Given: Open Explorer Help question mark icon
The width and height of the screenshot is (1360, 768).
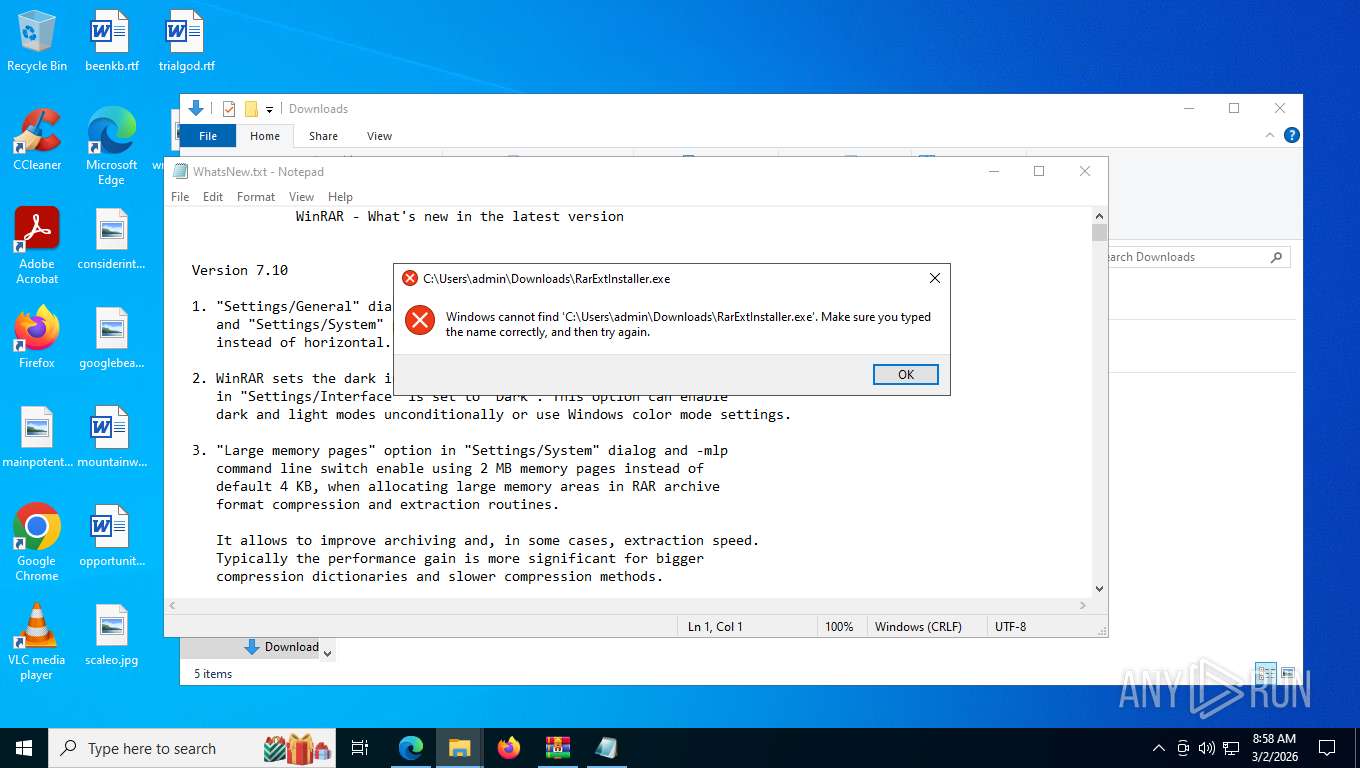Looking at the screenshot, I should tap(1291, 135).
